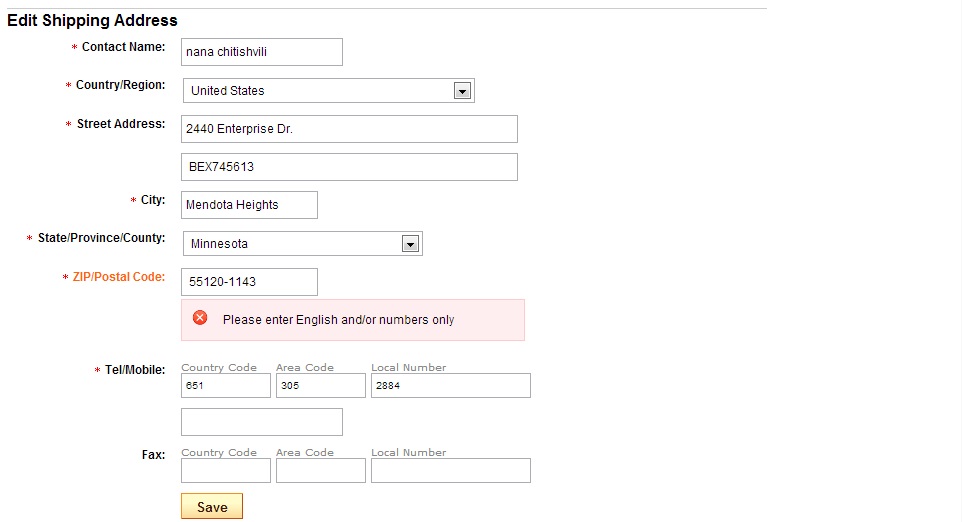Click the red error icon
Image resolution: width=962 pixels, height=522 pixels.
pos(200,318)
